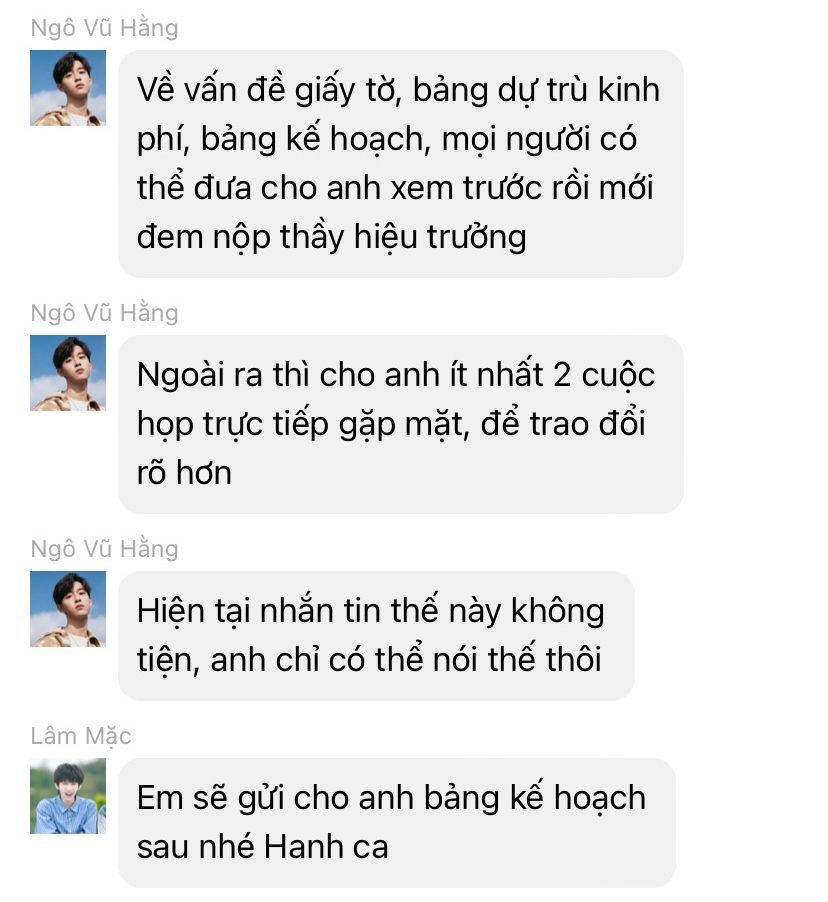Click 'tiện, anh chỉ có thể nói thế thôi'
This screenshot has width=828, height=902.
pyautogui.click(x=369, y=660)
